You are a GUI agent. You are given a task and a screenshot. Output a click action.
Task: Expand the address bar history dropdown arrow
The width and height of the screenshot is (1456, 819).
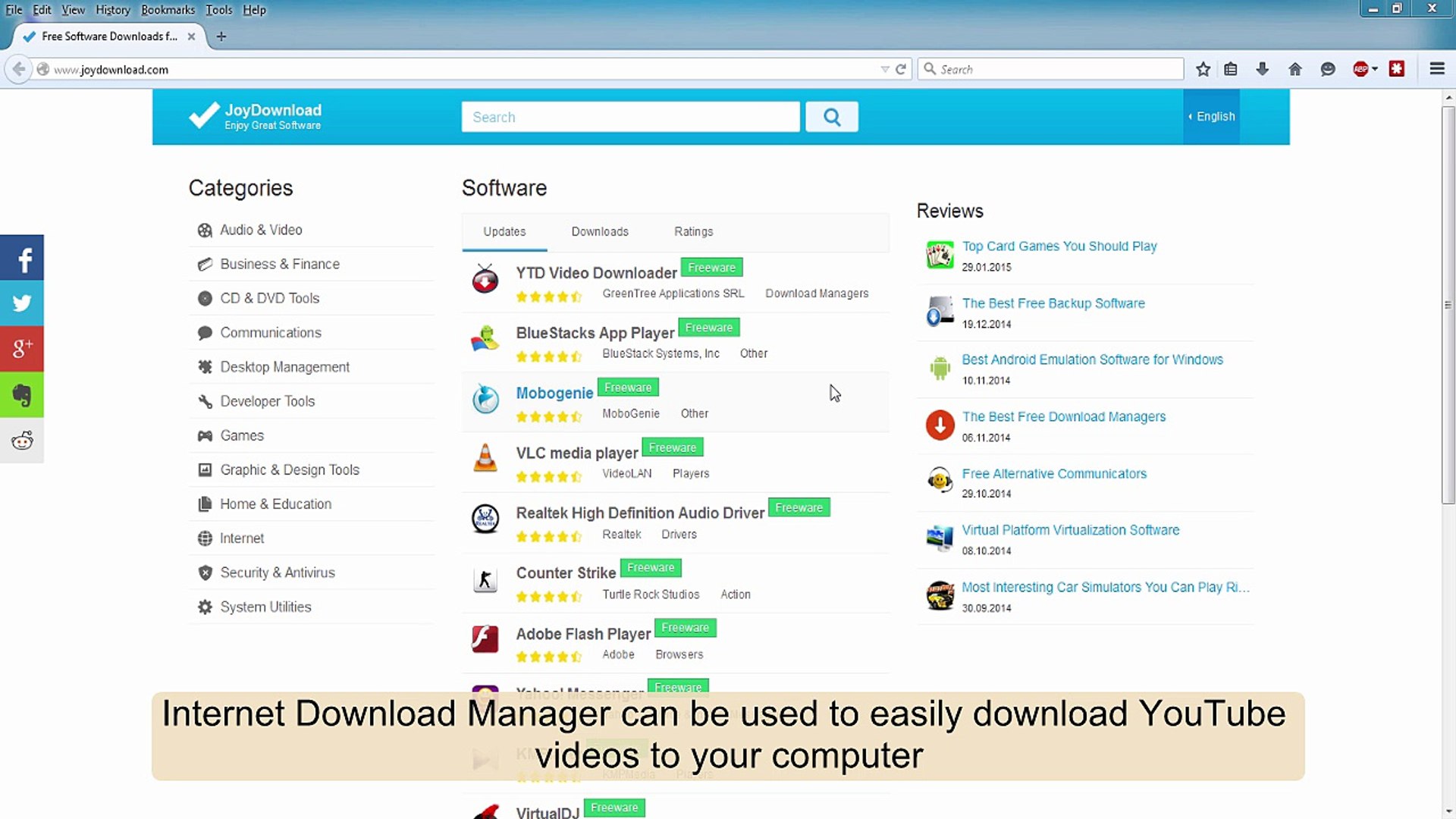click(x=885, y=69)
